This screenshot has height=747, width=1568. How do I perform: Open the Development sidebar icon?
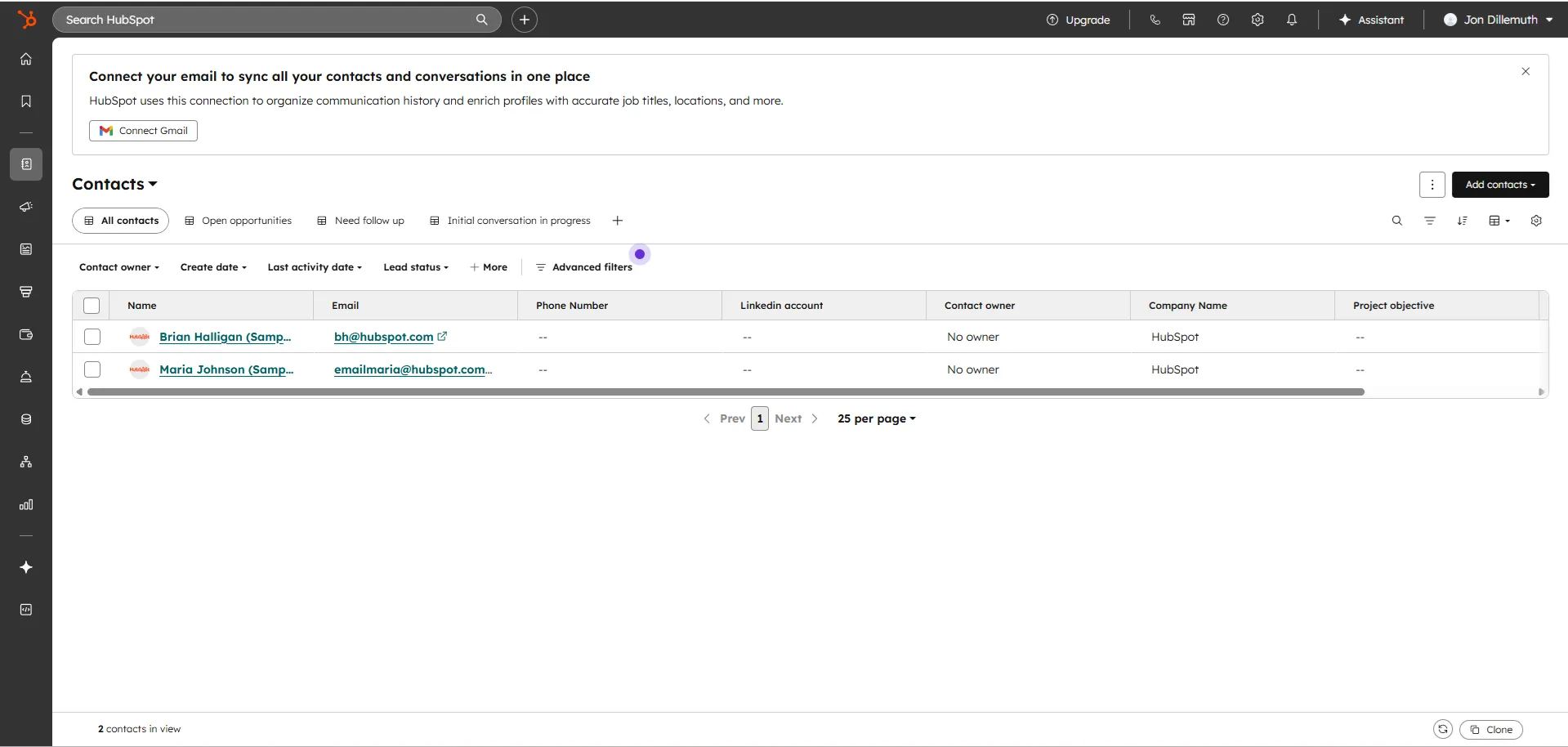click(26, 610)
